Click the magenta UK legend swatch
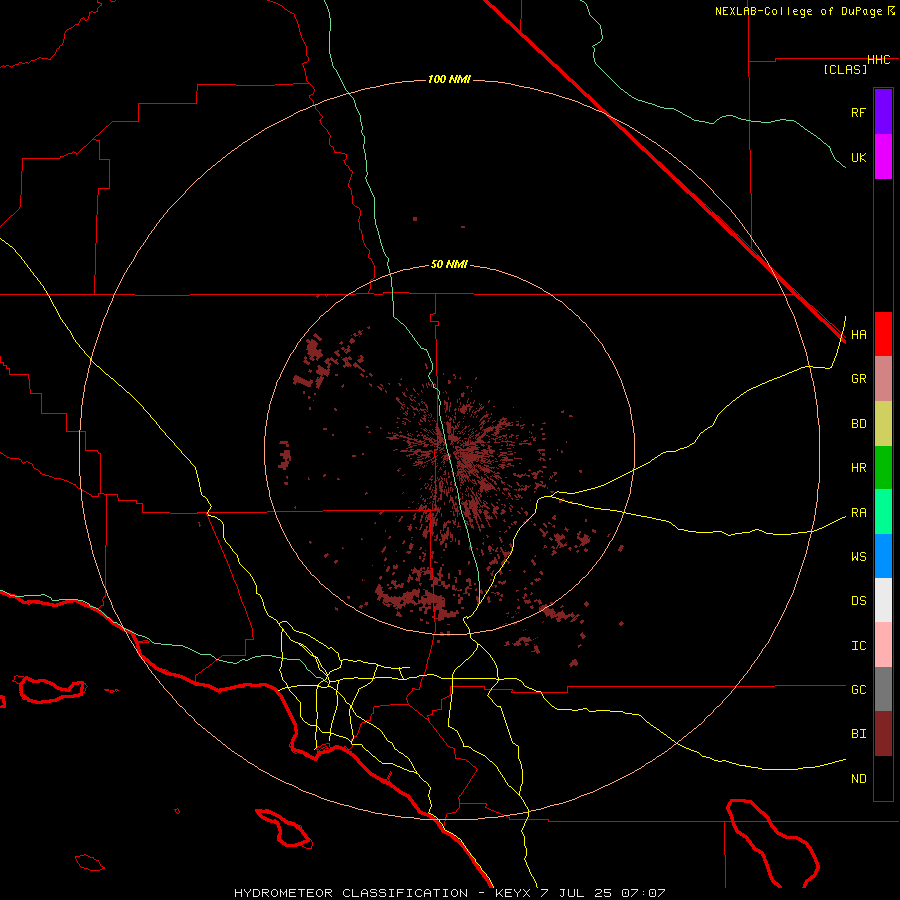Screen dimensions: 900x900 883,157
